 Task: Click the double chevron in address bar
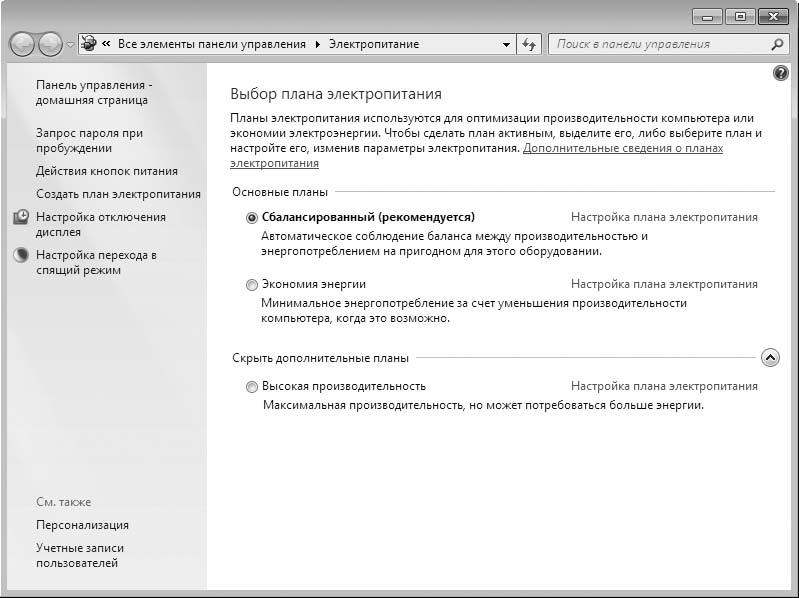[x=106, y=44]
